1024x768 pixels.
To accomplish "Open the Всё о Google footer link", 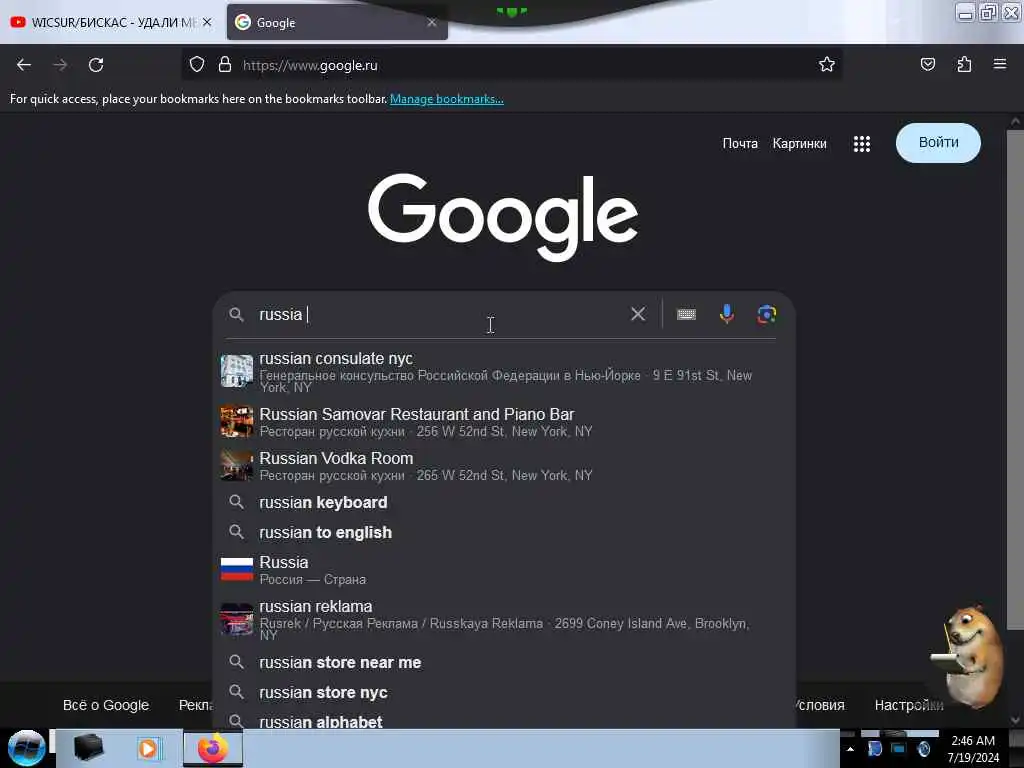I will point(106,705).
